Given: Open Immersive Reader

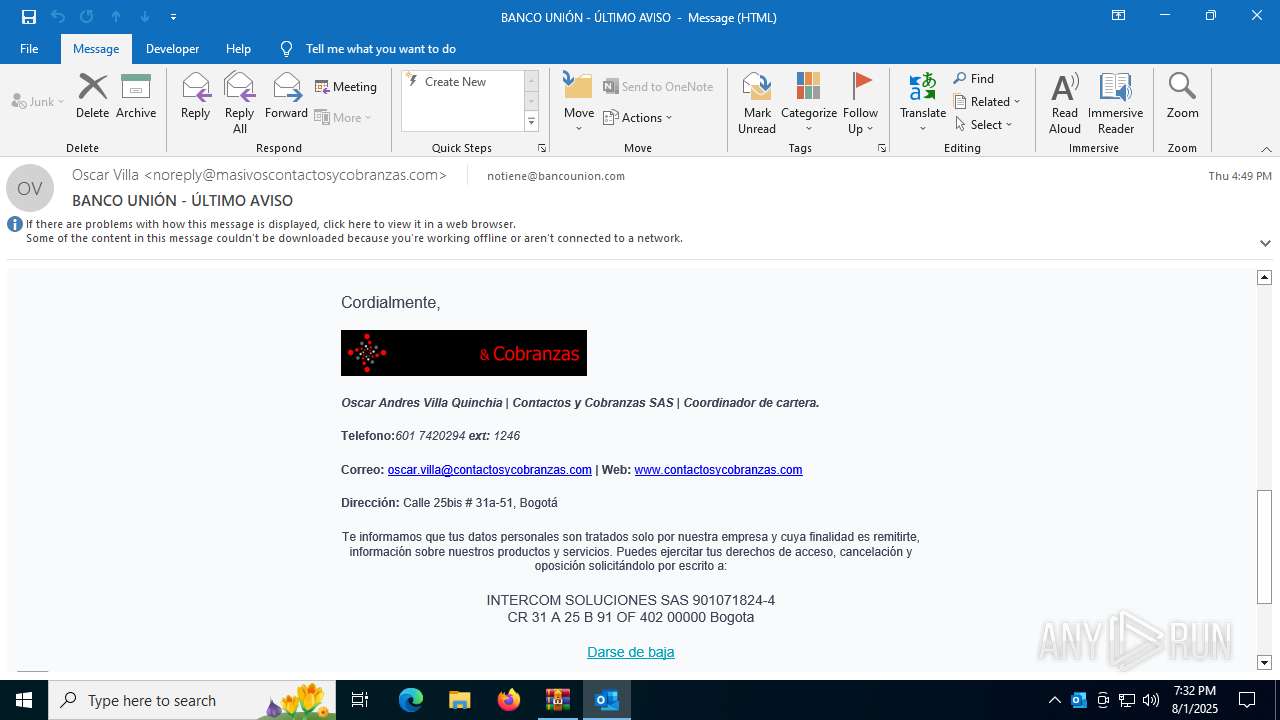Looking at the screenshot, I should tap(1116, 103).
